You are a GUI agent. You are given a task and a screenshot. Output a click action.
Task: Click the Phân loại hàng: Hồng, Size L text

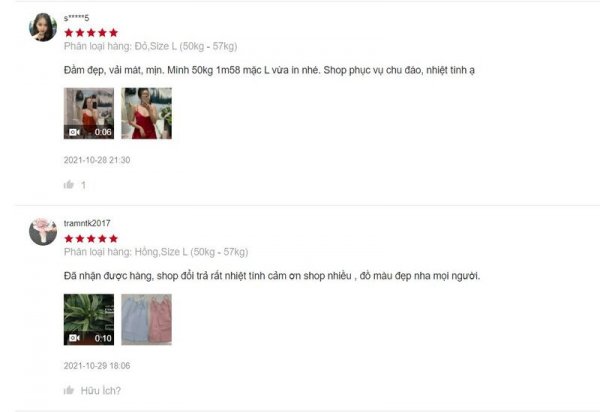click(156, 252)
